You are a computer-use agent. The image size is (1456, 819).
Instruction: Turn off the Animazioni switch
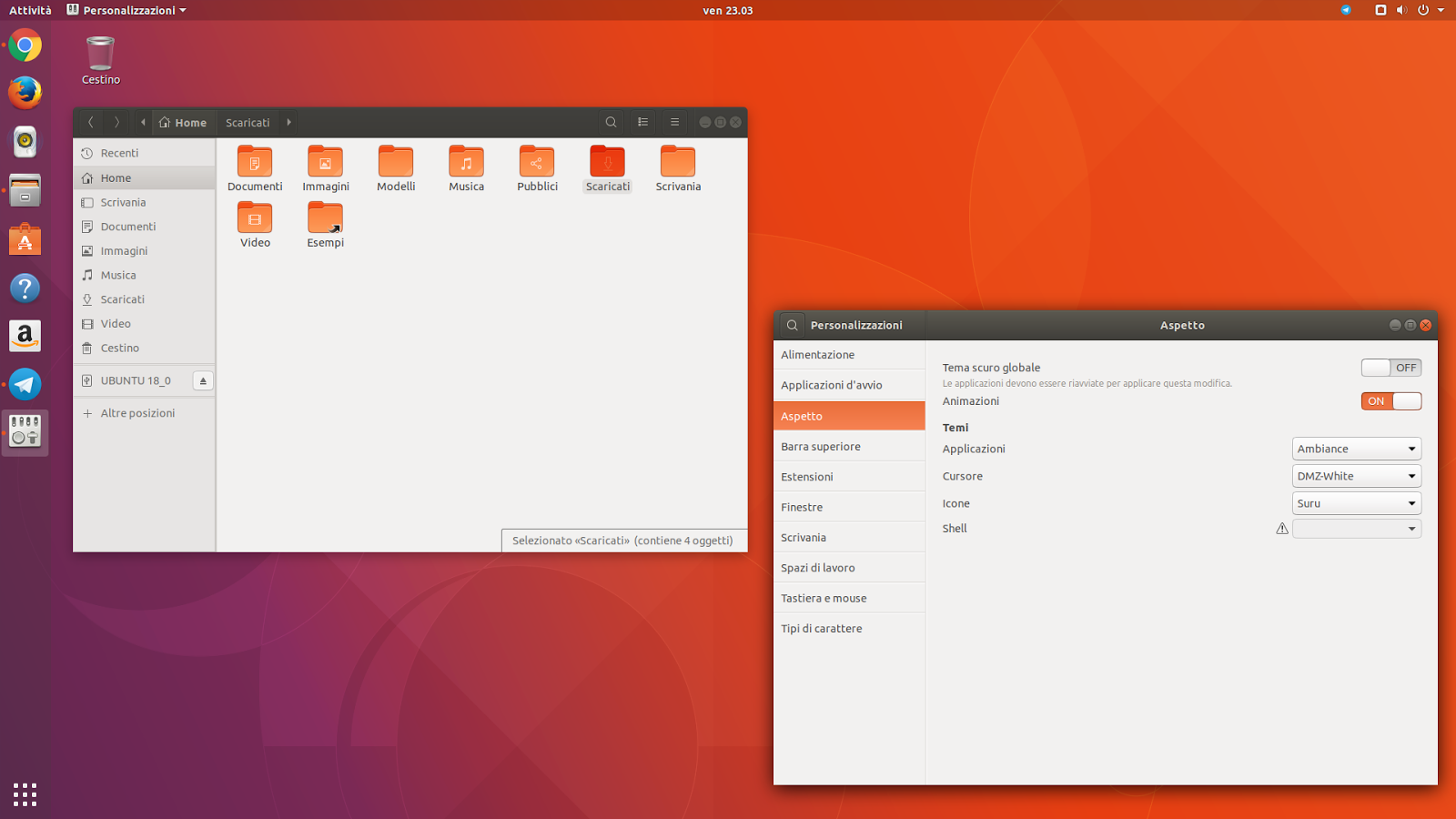coord(1391,401)
